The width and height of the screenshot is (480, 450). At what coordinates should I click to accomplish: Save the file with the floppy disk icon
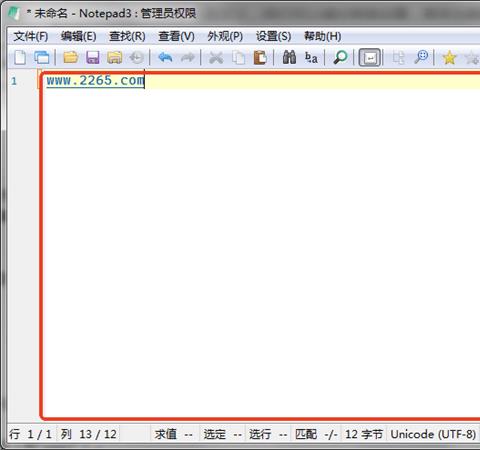tap(93, 58)
